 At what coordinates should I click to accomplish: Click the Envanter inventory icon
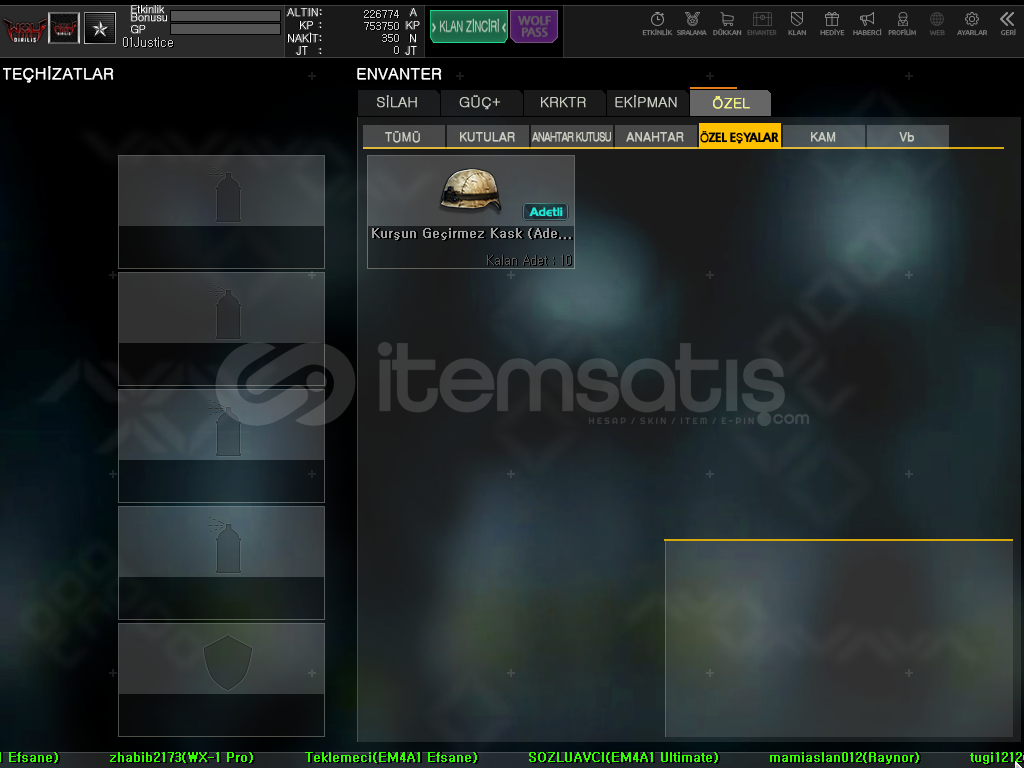click(x=761, y=24)
